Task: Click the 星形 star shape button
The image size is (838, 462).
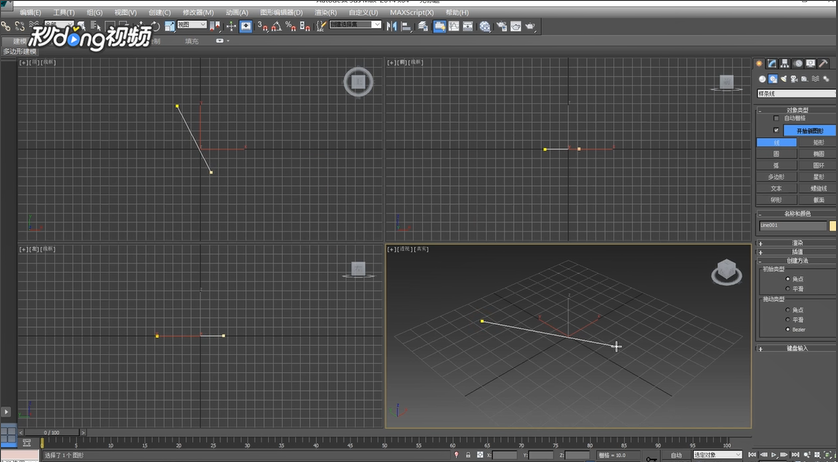Action: click(818, 176)
